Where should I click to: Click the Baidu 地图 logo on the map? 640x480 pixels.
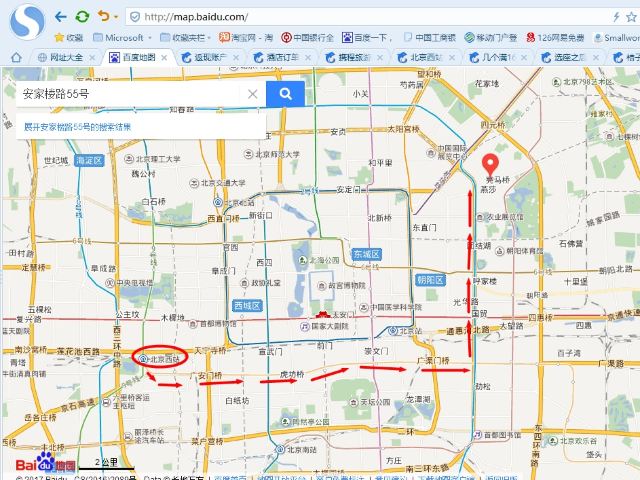pyautogui.click(x=45, y=463)
